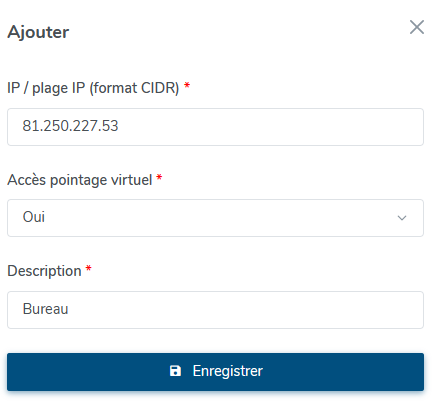The width and height of the screenshot is (433, 407).
Task: Click the empty area after Bureau in the Description box
Action: coord(245,310)
